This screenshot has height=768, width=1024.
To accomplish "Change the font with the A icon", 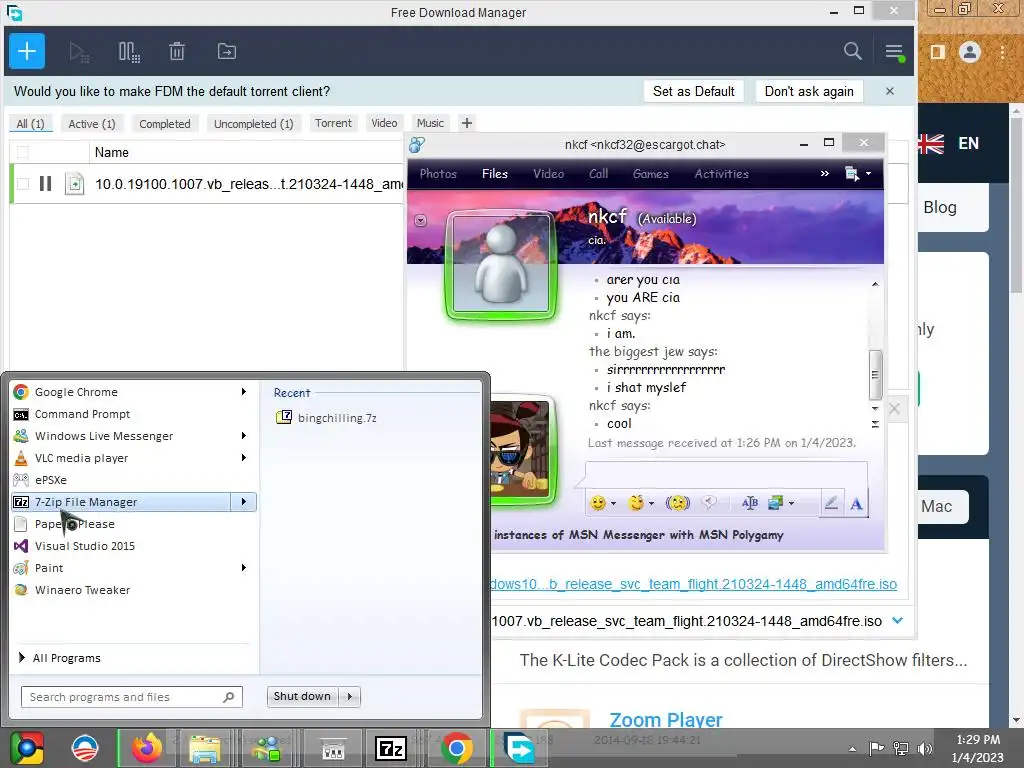I will (x=856, y=504).
